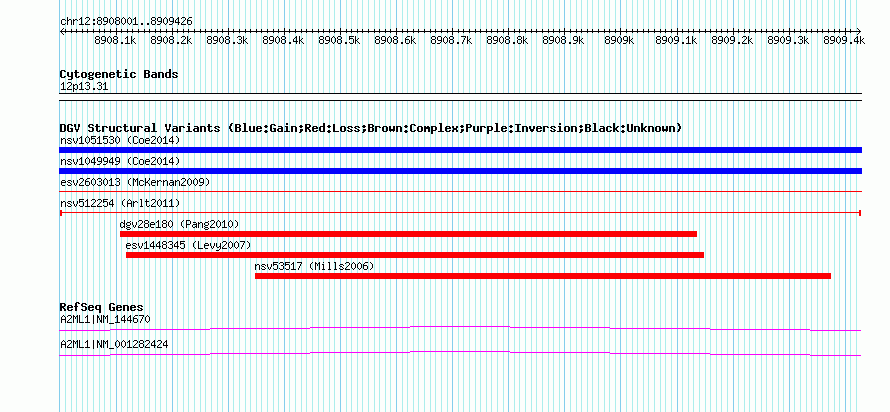
Task: Click the esv2603013 thin red line
Action: pyautogui.click(x=460, y=192)
